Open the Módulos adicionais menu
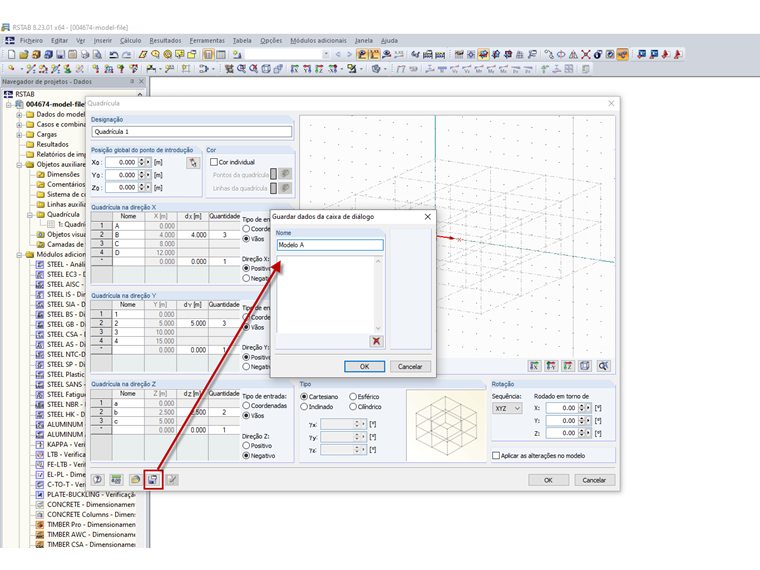The width and height of the screenshot is (760, 570). click(x=318, y=41)
